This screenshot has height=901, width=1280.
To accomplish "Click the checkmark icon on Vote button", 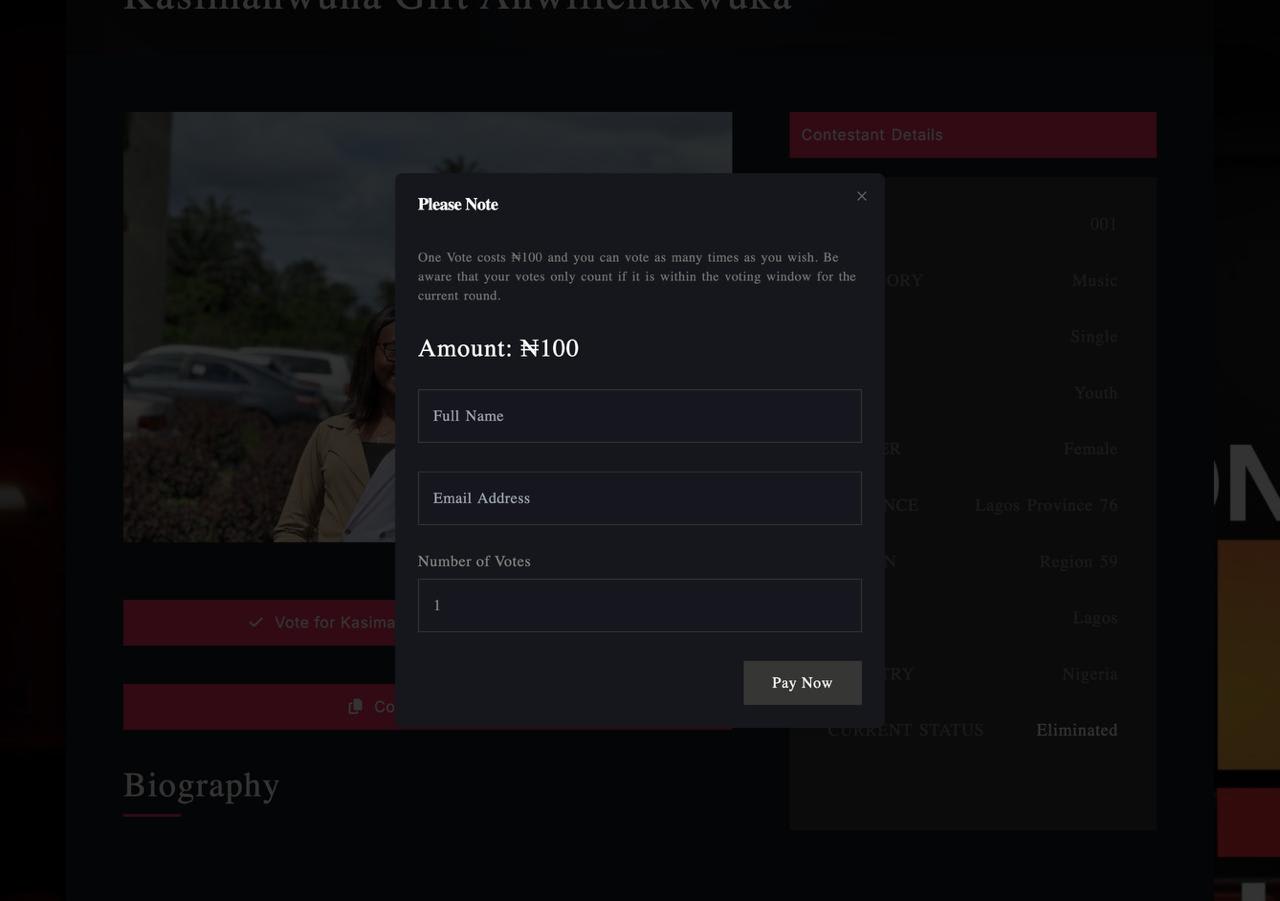I will (x=256, y=622).
